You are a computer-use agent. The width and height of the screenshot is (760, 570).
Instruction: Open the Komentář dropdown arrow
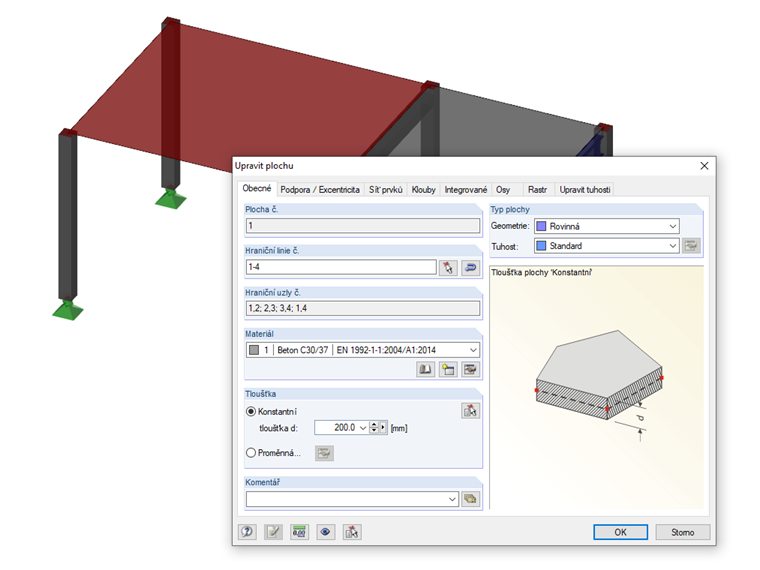[452, 499]
